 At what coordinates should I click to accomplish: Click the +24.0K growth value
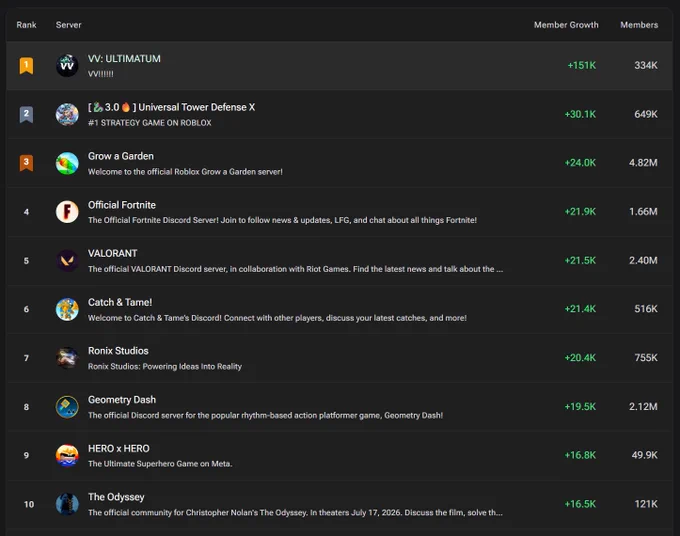580,163
